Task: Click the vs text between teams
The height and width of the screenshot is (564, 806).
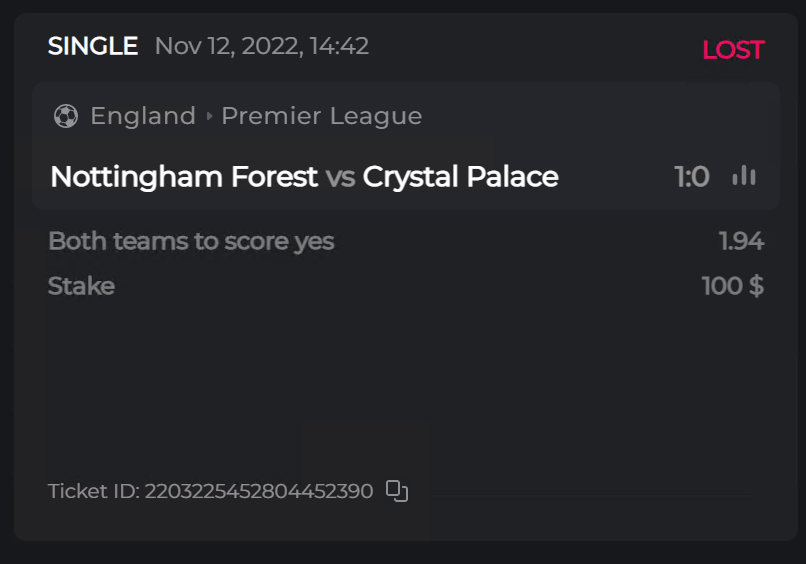Action: click(340, 178)
